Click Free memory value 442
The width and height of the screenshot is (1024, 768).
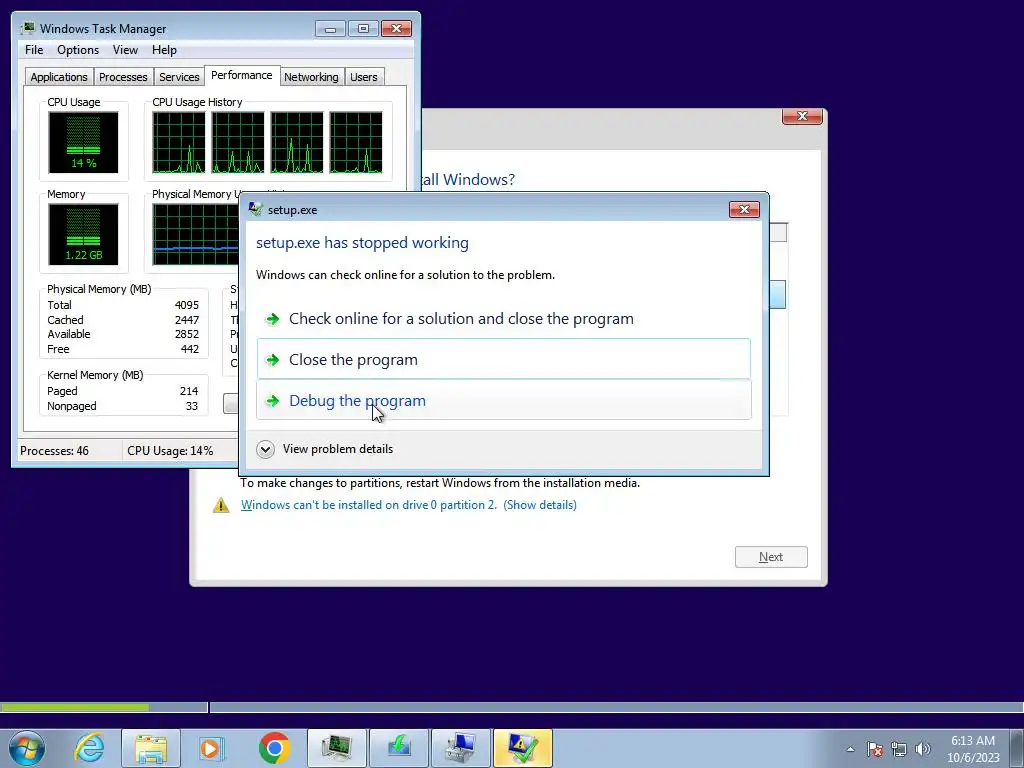coord(189,349)
